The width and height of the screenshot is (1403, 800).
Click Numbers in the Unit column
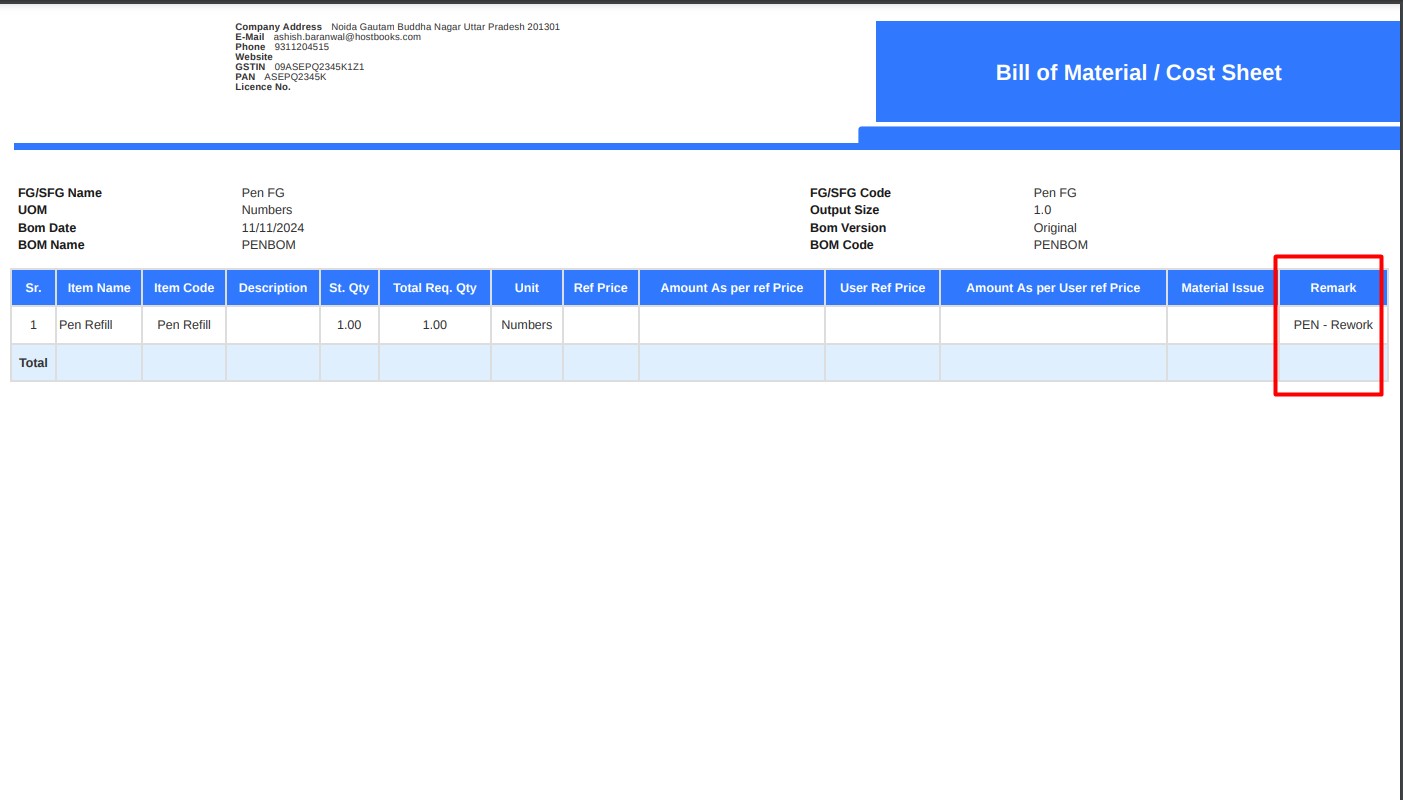[527, 325]
